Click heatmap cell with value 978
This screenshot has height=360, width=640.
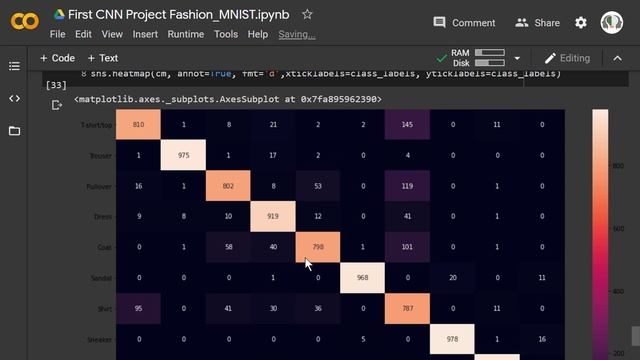pyautogui.click(x=452, y=339)
